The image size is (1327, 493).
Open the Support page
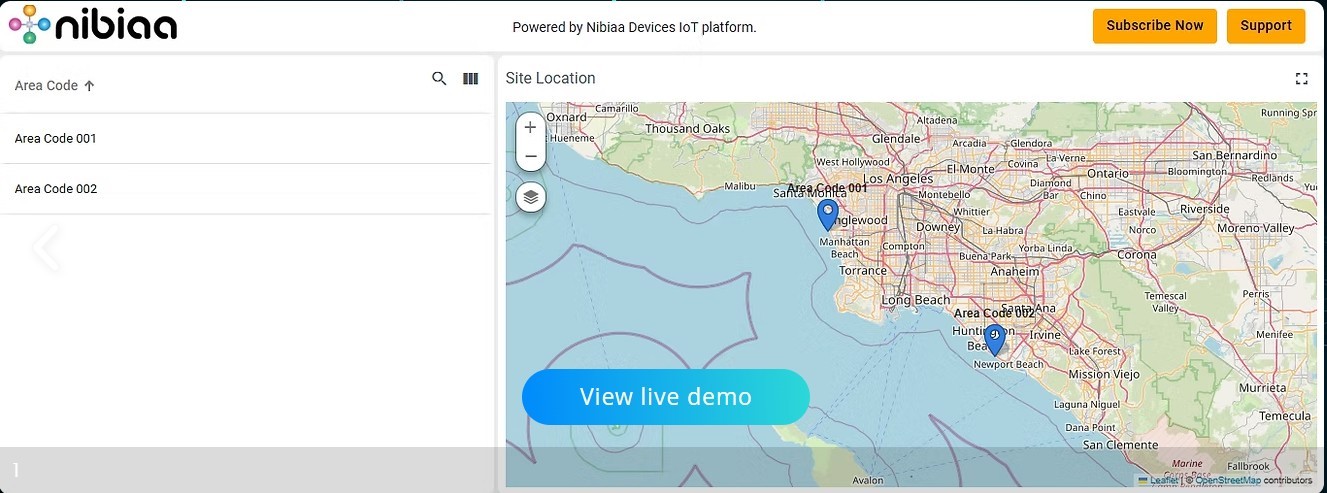1265,26
